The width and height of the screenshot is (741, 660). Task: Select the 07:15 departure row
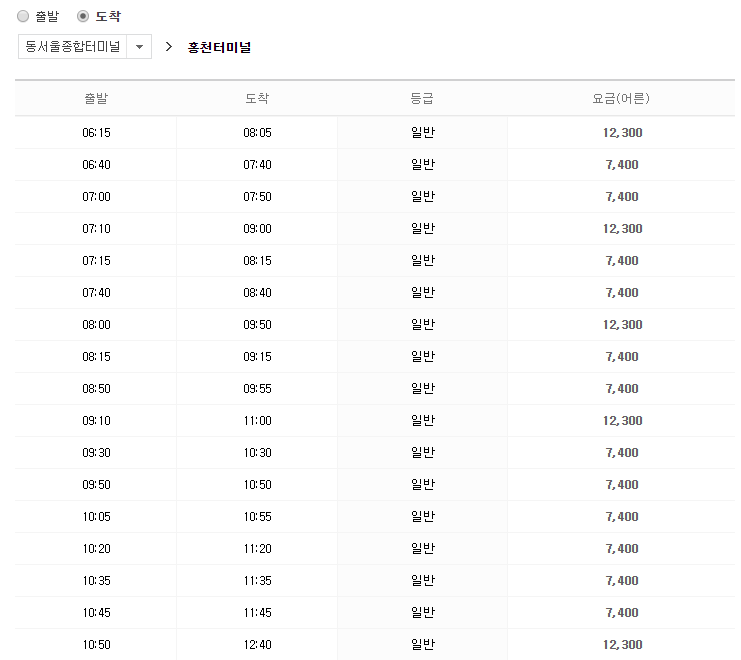click(96, 261)
